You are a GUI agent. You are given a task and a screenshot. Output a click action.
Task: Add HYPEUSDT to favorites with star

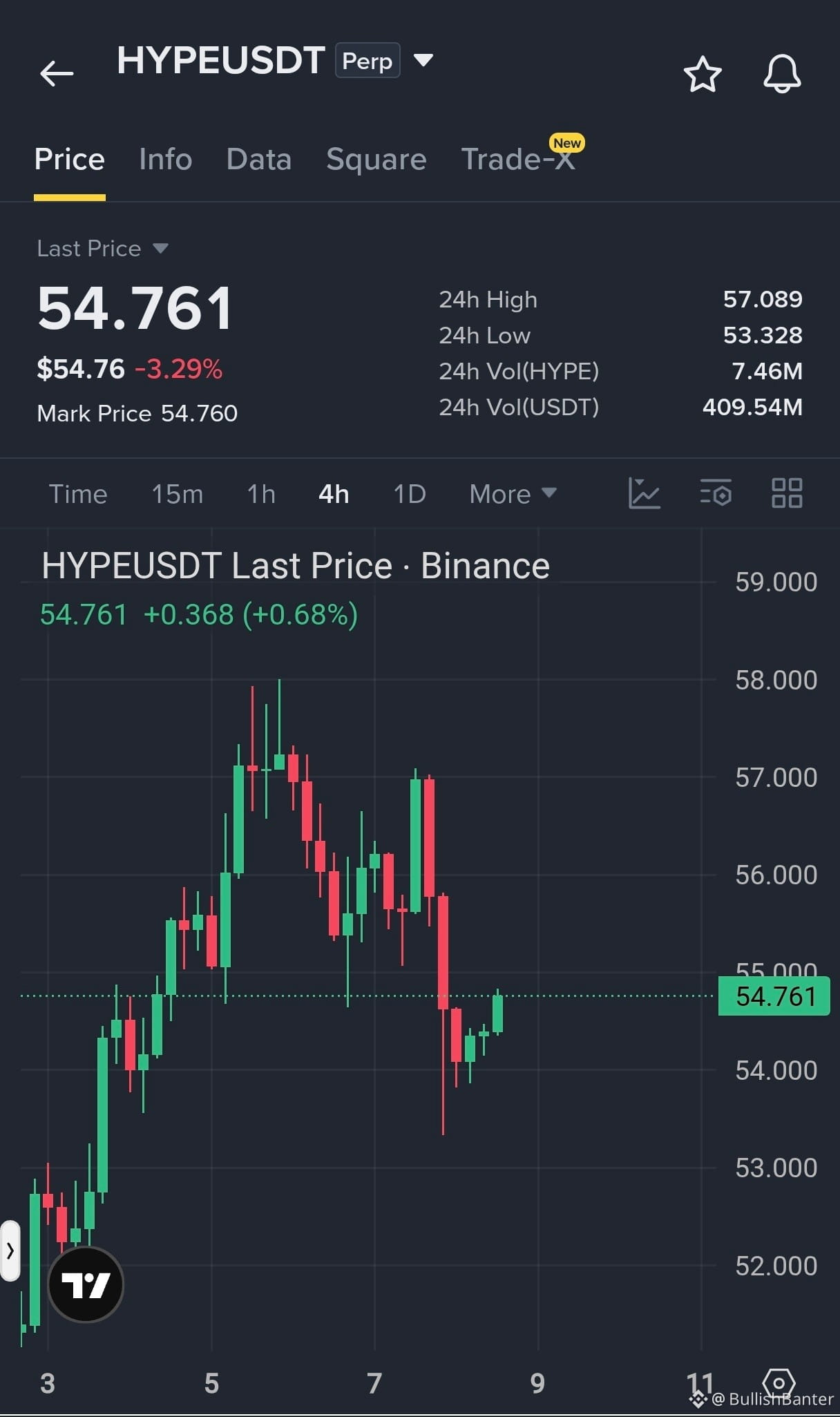click(x=703, y=74)
